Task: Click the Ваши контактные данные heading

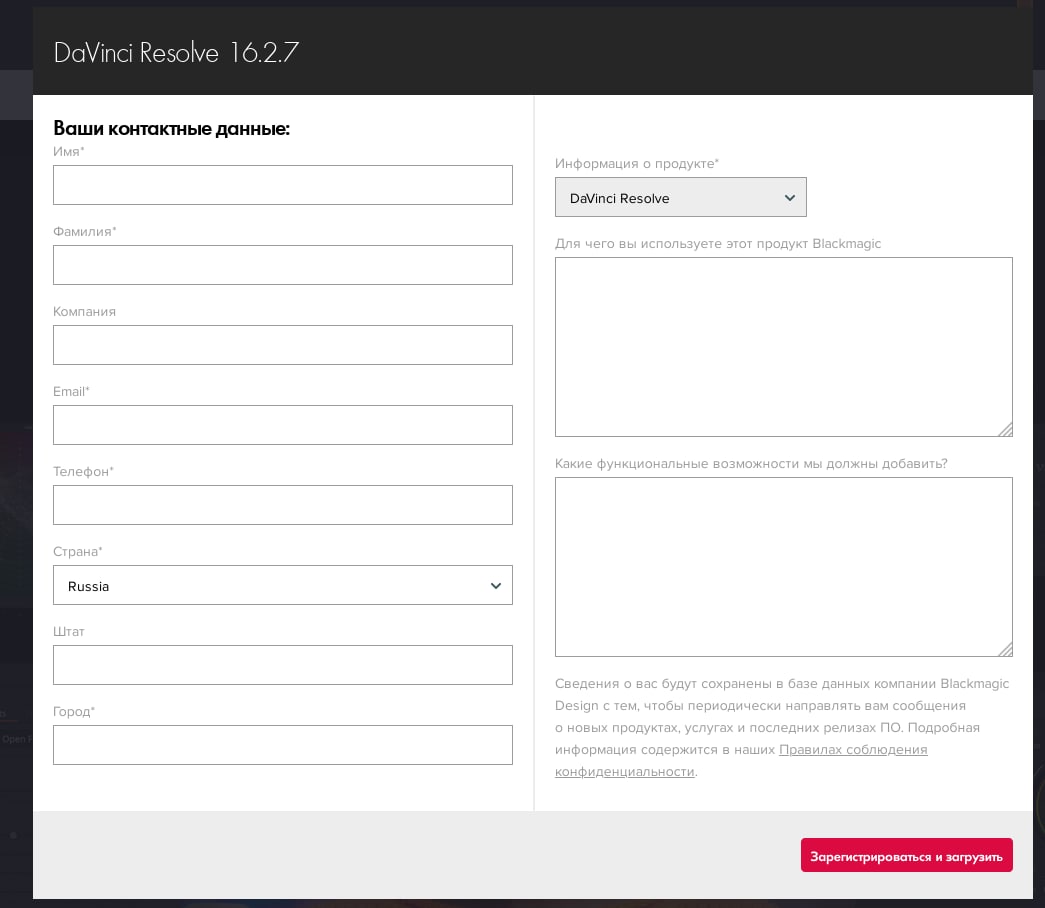Action: [171, 128]
